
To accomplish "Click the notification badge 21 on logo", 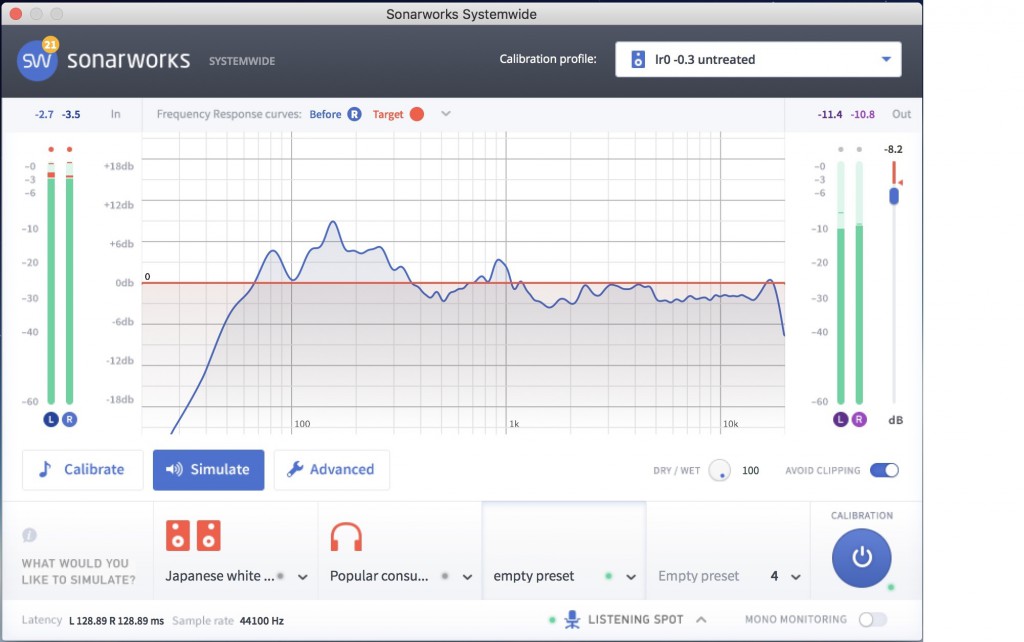I will tap(50, 44).
